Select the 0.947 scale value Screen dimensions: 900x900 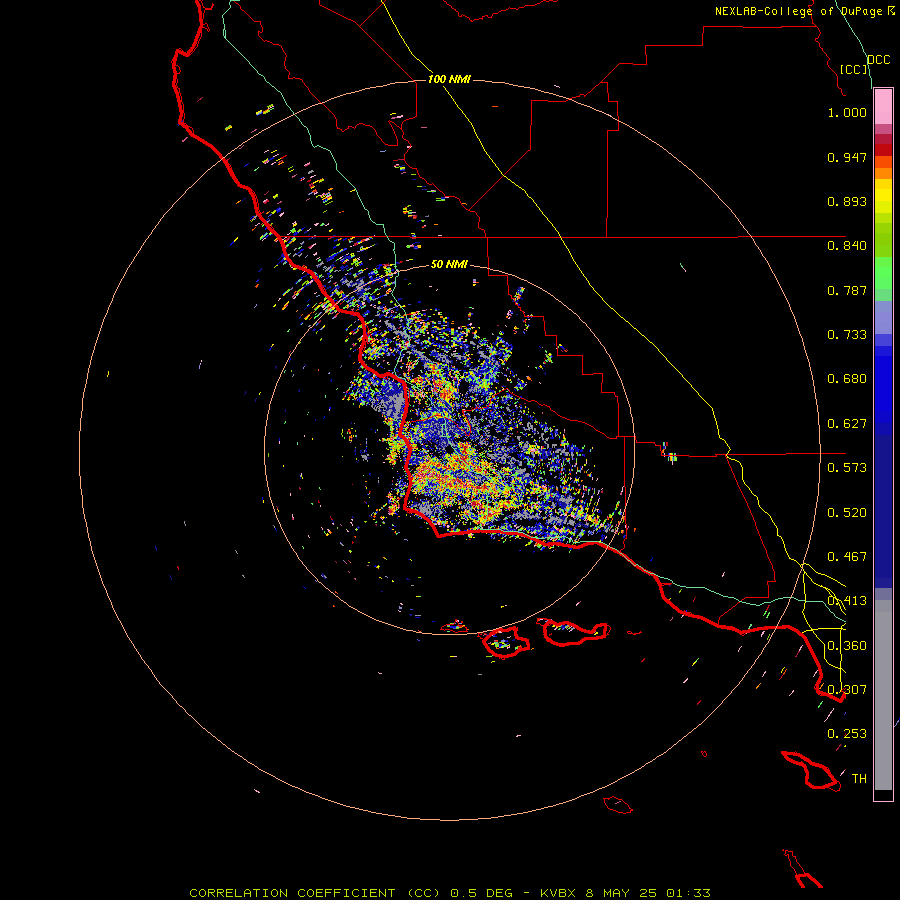tap(847, 157)
